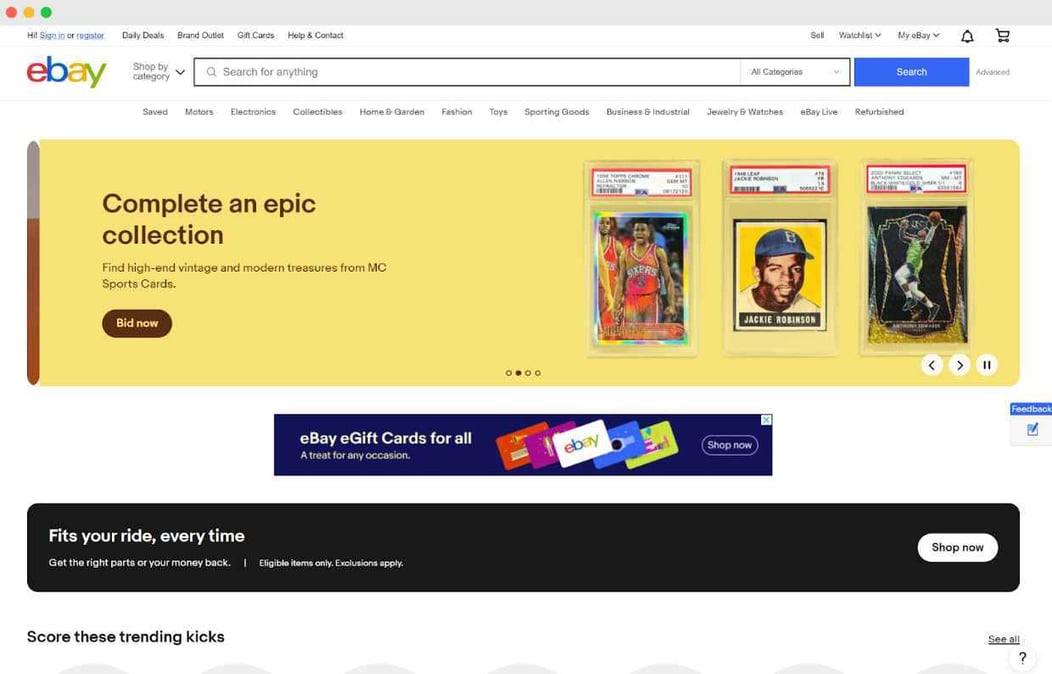The height and width of the screenshot is (674, 1052).
Task: Click the eBay logo
Action: (66, 71)
